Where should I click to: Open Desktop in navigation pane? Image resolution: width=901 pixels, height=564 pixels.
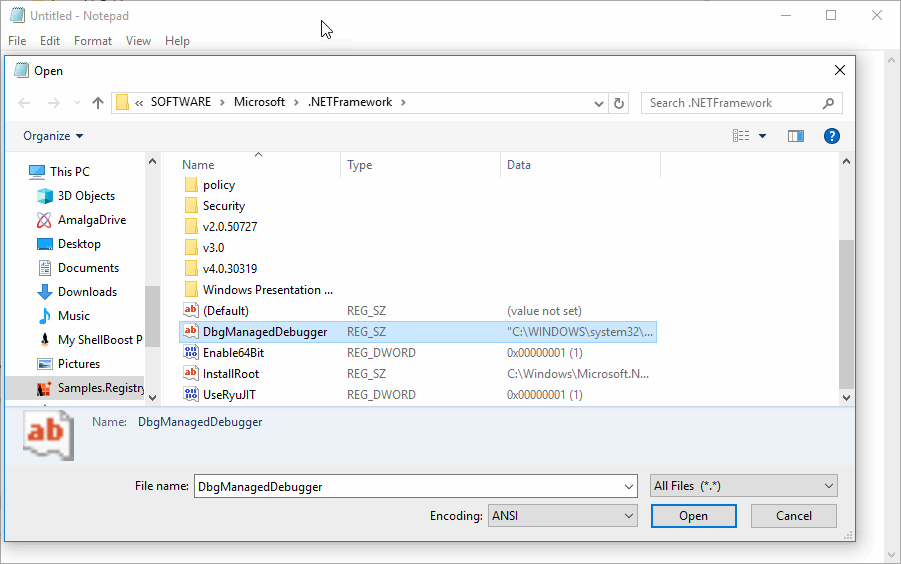[68, 244]
